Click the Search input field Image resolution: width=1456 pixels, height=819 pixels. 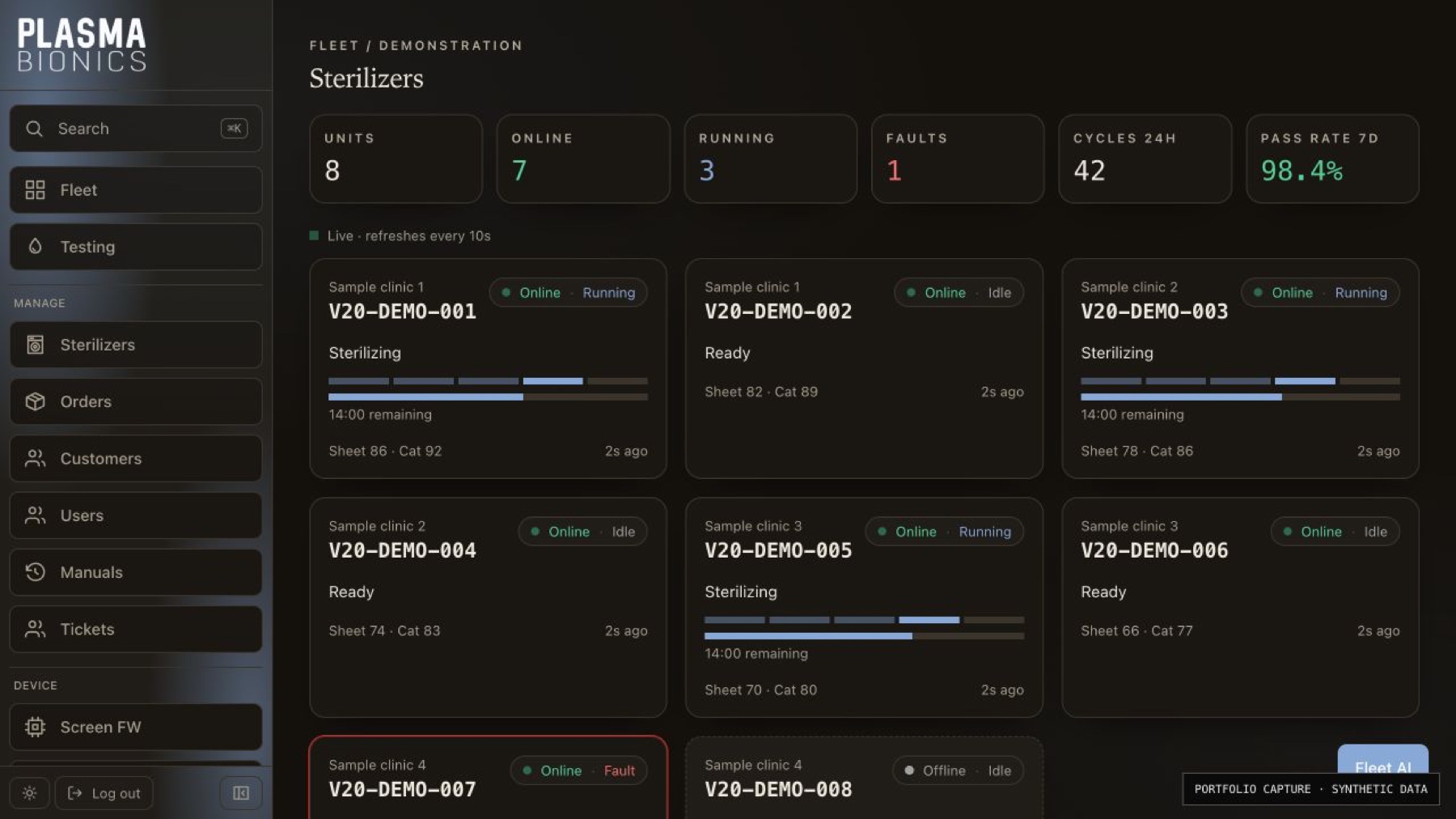[136, 129]
